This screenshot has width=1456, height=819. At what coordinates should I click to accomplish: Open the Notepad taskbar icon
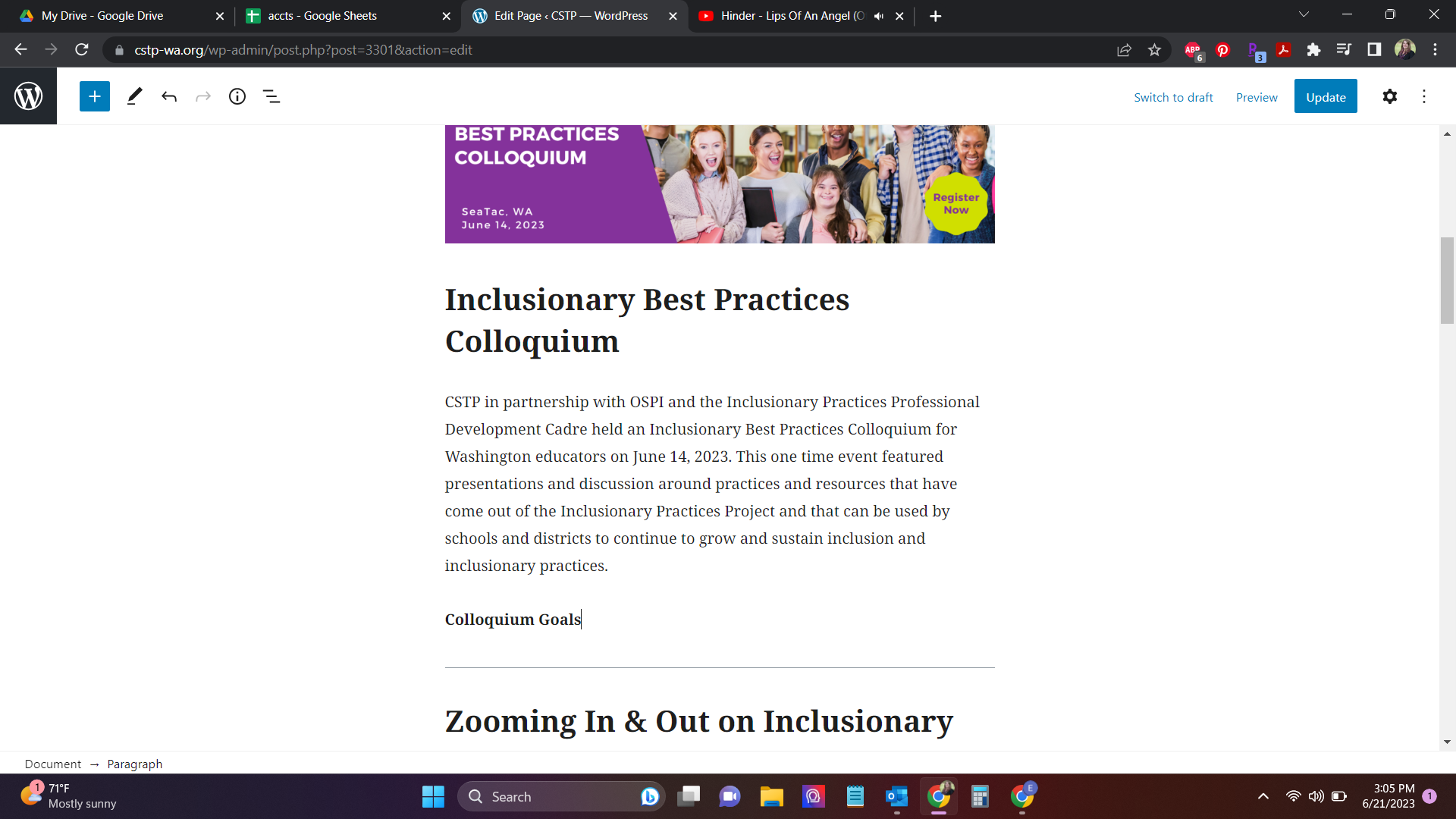tap(855, 796)
